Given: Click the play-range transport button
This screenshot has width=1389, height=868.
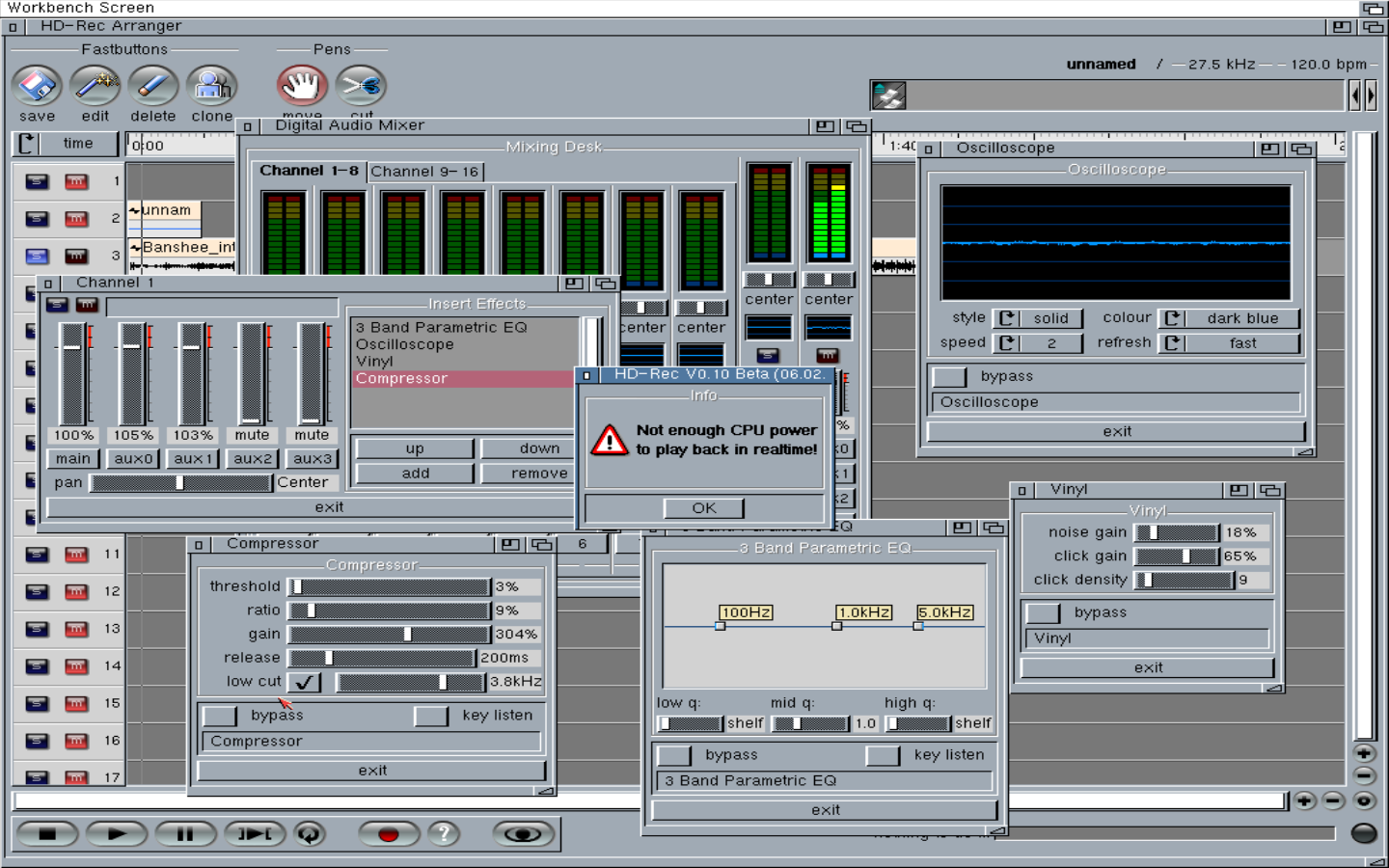Looking at the screenshot, I should coord(255,834).
